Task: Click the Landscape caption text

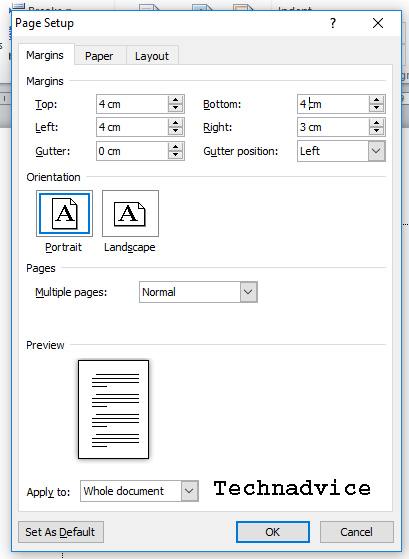Action: (130, 247)
